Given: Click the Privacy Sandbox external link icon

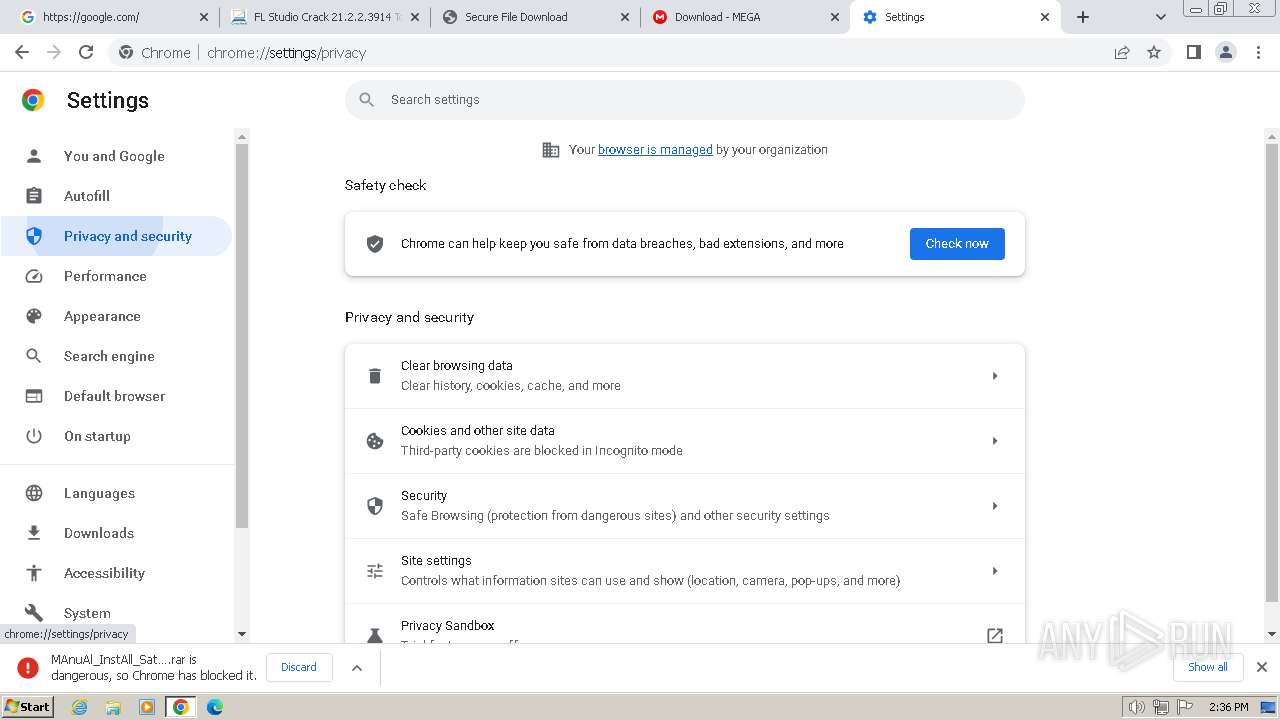Looking at the screenshot, I should tap(995, 635).
